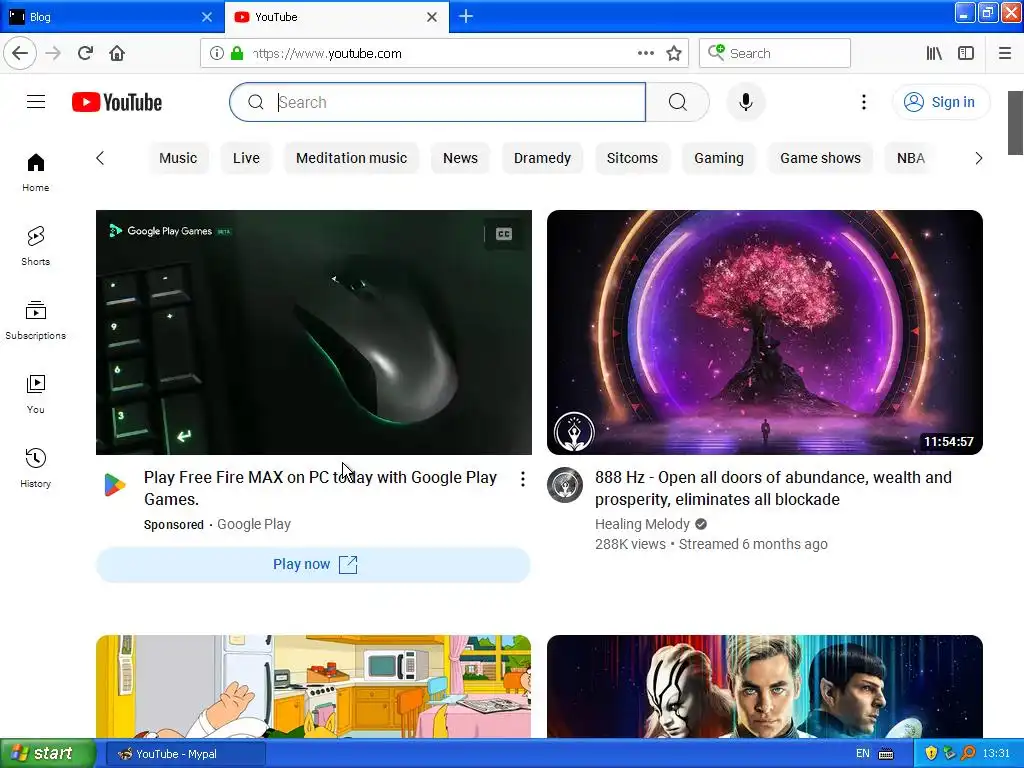Open the Star Trek characters thumbnail

coord(765,686)
